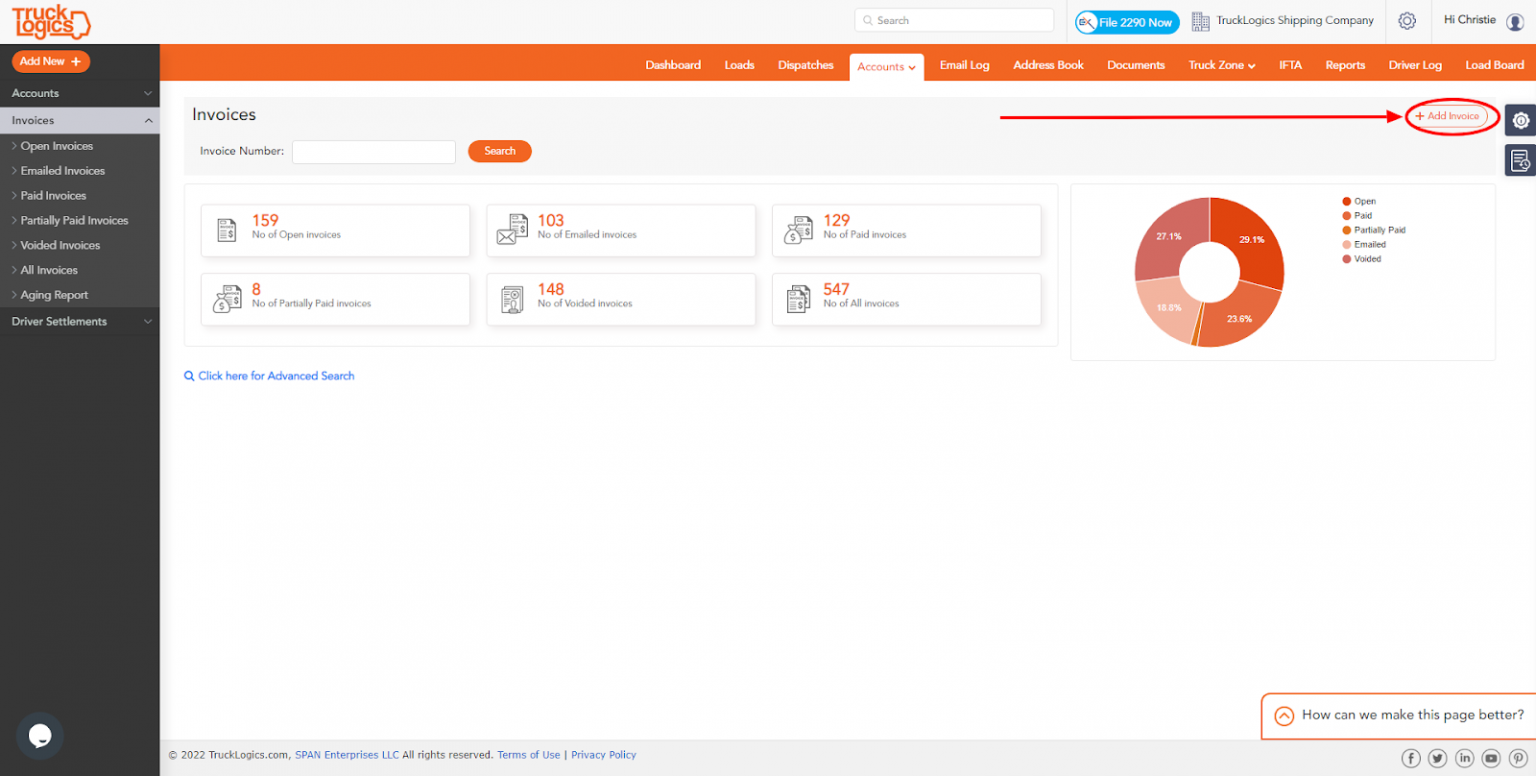The height and width of the screenshot is (776, 1536).
Task: Open the YouTube icon in footer
Action: pyautogui.click(x=1491, y=758)
